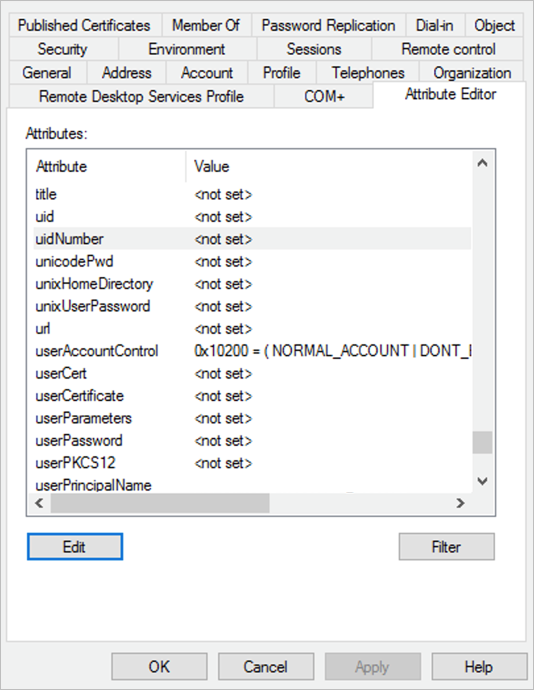Select the userPassword attribute row
Viewport: 534px width, 690px height.
pyautogui.click(x=252, y=440)
